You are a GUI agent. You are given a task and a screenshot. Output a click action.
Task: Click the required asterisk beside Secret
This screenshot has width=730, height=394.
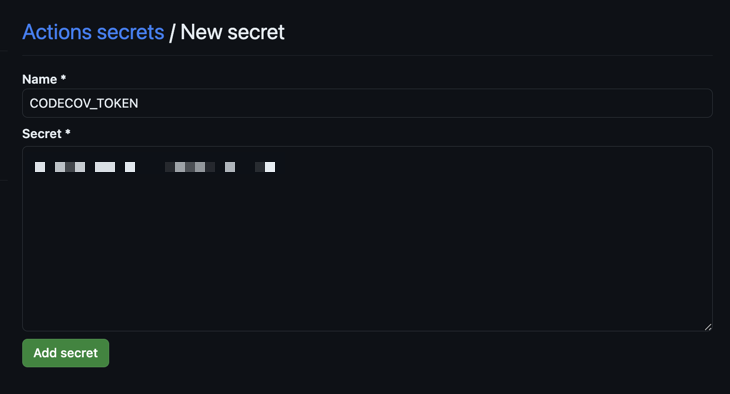[x=68, y=133]
